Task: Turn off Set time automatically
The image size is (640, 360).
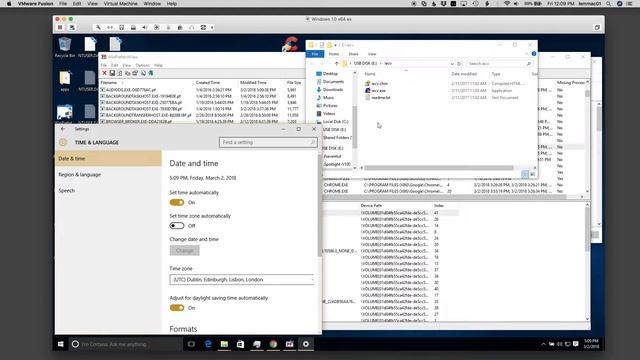Action: pyautogui.click(x=177, y=202)
